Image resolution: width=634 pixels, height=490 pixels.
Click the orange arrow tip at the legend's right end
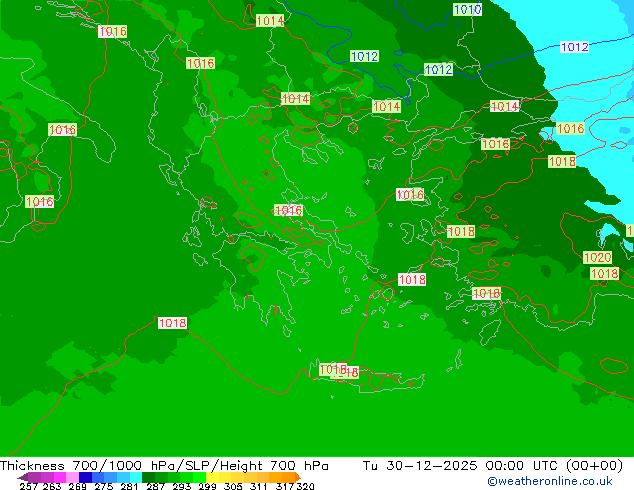pyautogui.click(x=298, y=477)
